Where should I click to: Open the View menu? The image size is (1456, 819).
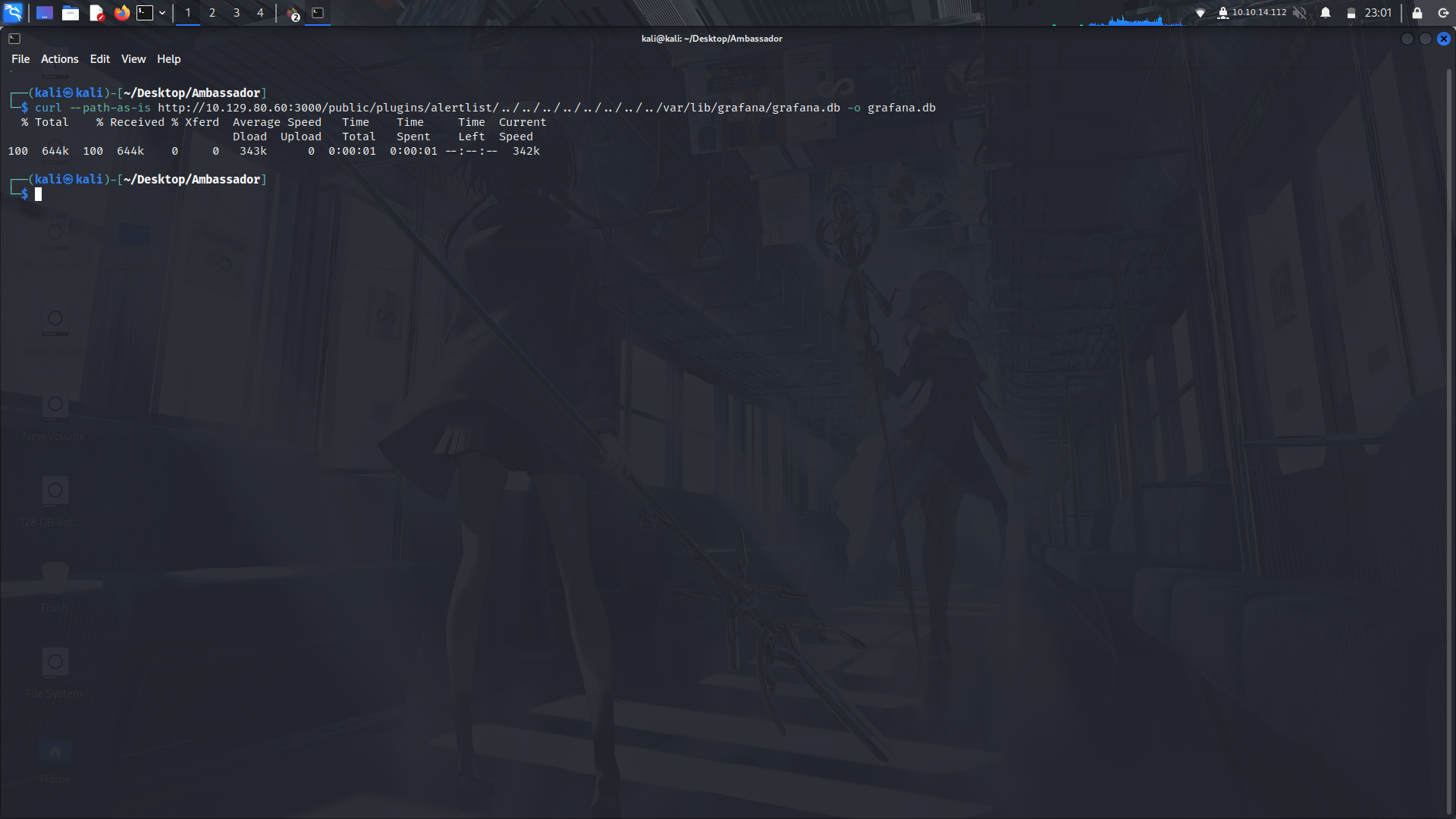point(133,58)
